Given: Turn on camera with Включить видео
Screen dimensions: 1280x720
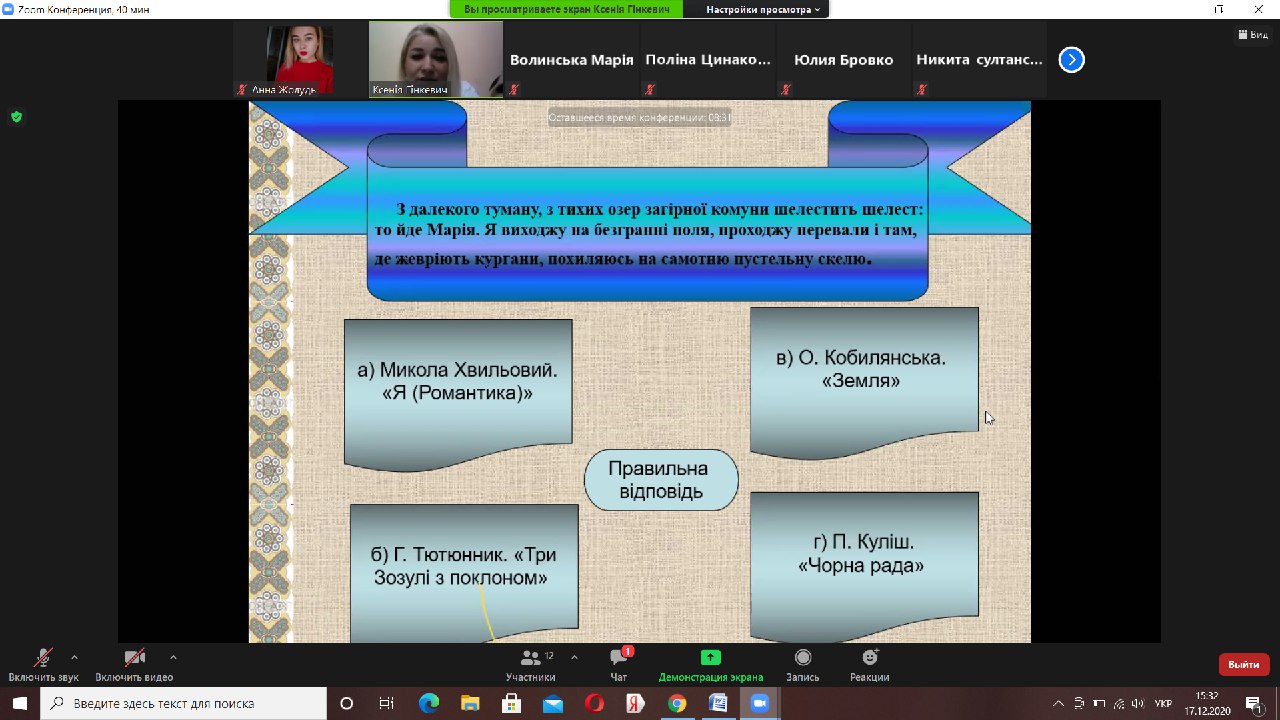Looking at the screenshot, I should [x=134, y=664].
